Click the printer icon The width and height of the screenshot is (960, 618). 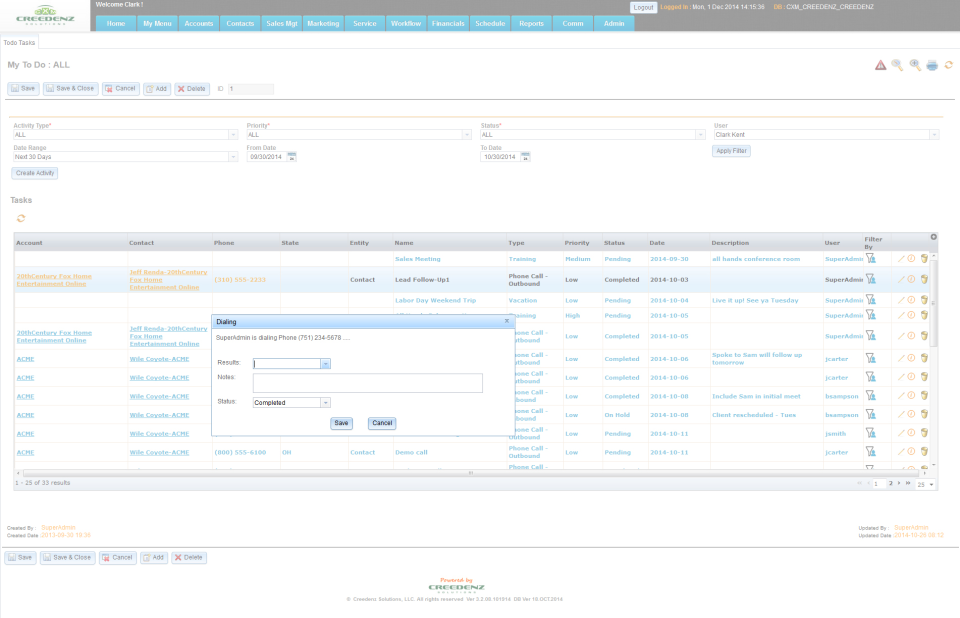932,65
